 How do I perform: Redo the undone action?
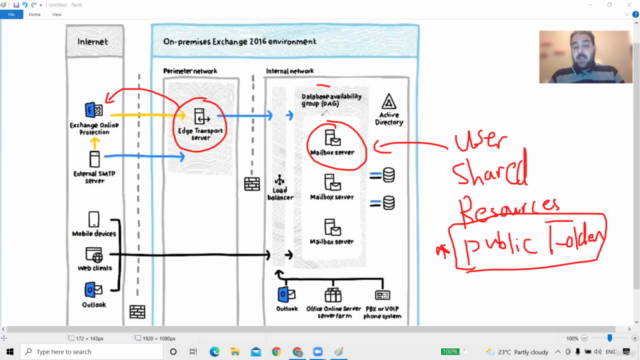(x=33, y=5)
